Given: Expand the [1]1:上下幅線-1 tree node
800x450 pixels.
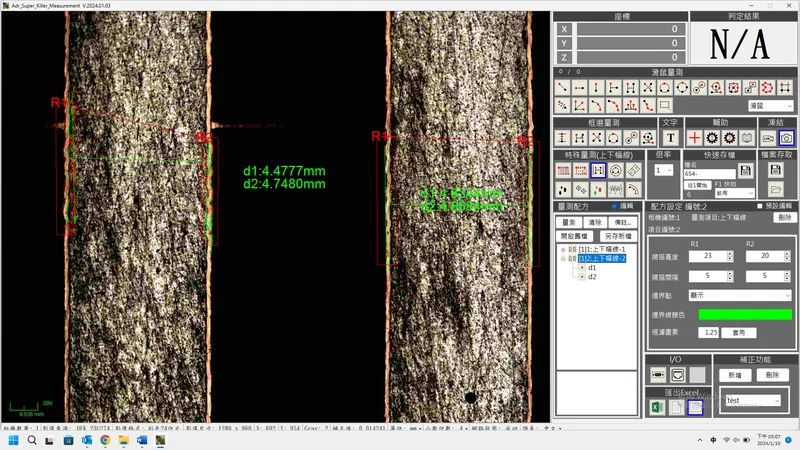Looking at the screenshot, I should pos(563,249).
